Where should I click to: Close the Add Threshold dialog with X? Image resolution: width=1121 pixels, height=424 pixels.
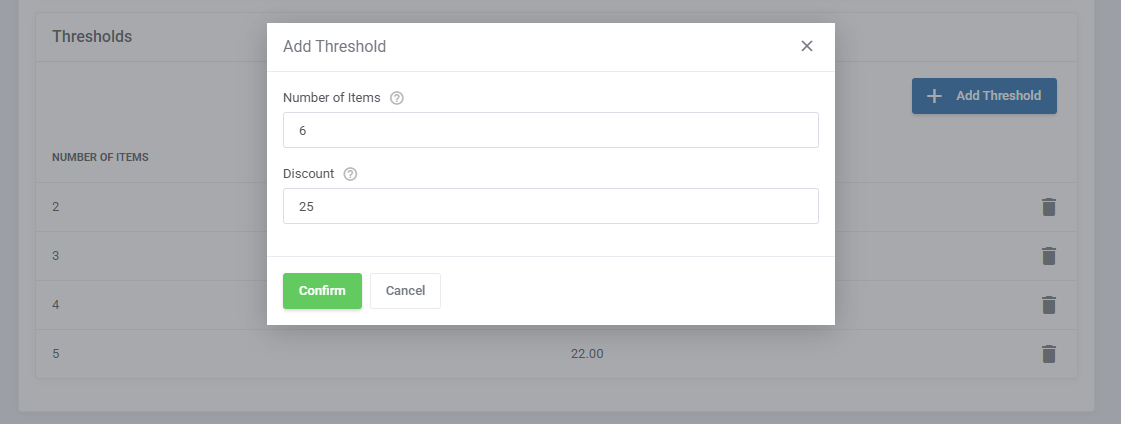pyautogui.click(x=806, y=46)
